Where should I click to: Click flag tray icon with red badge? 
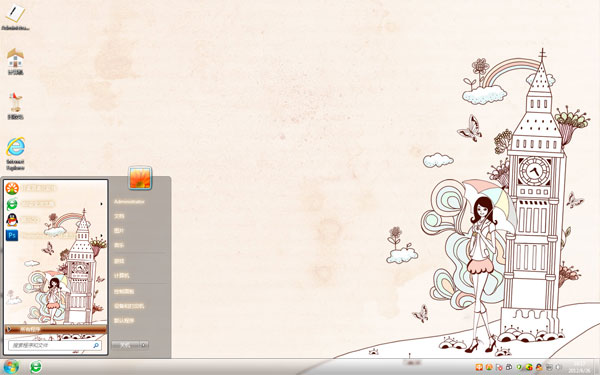(x=499, y=367)
